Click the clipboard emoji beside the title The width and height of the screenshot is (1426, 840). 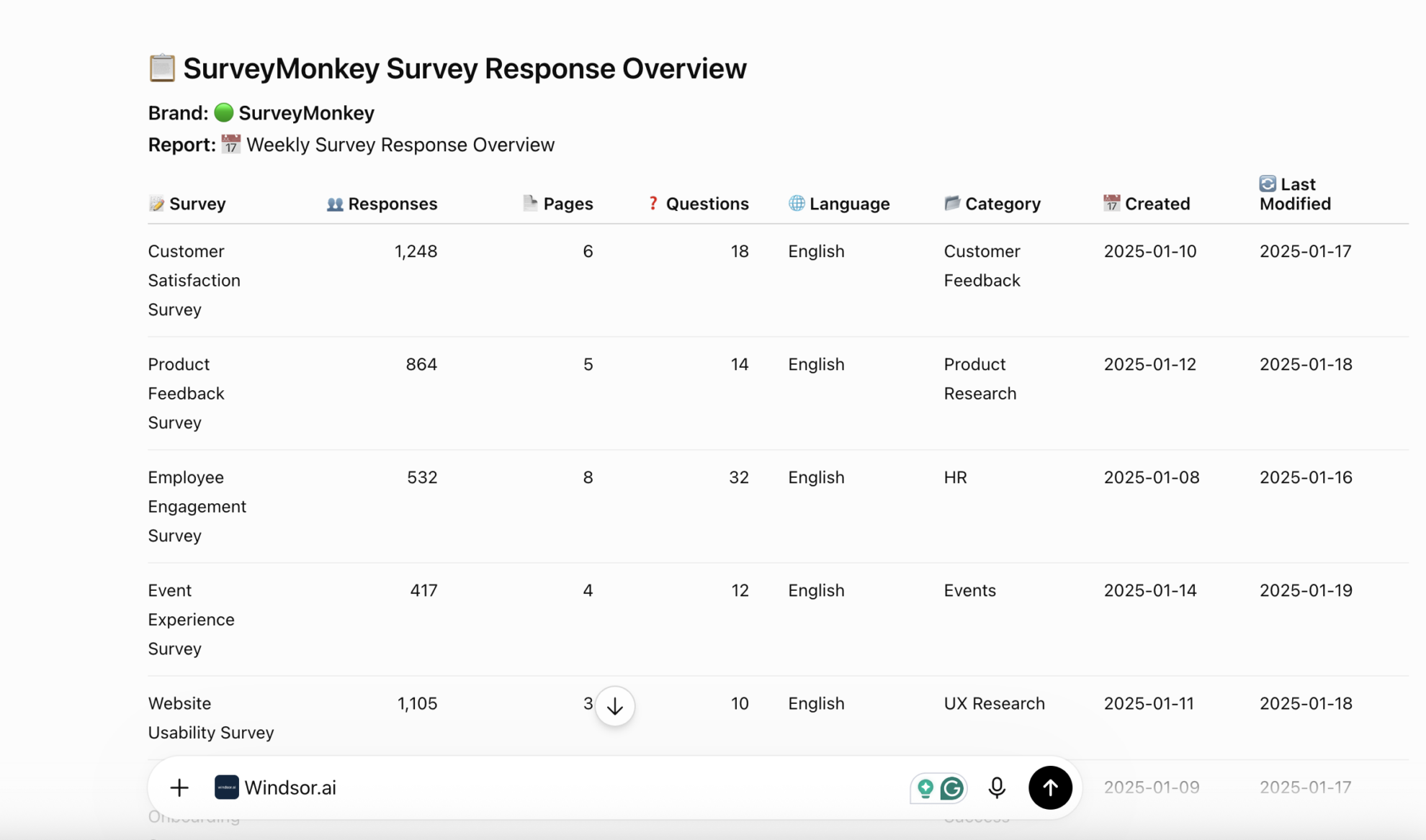[x=162, y=68]
